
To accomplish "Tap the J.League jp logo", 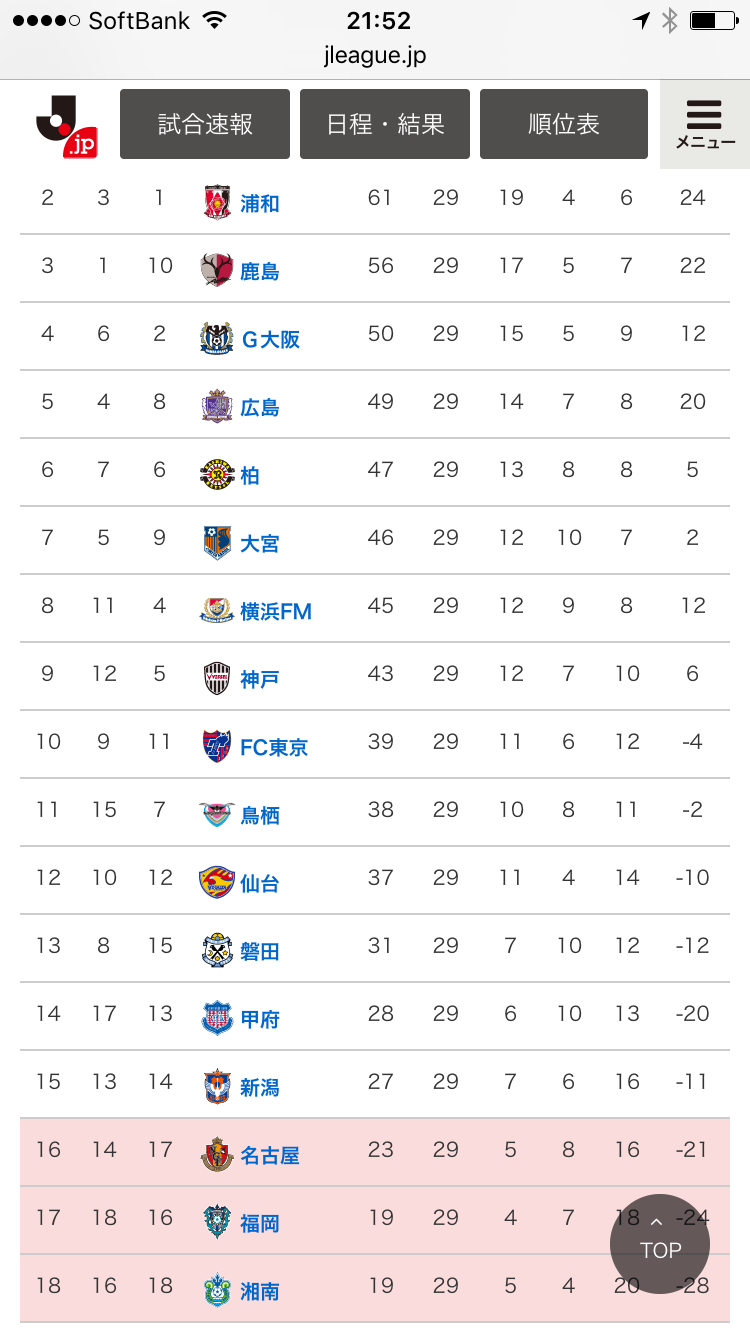I will (67, 125).
